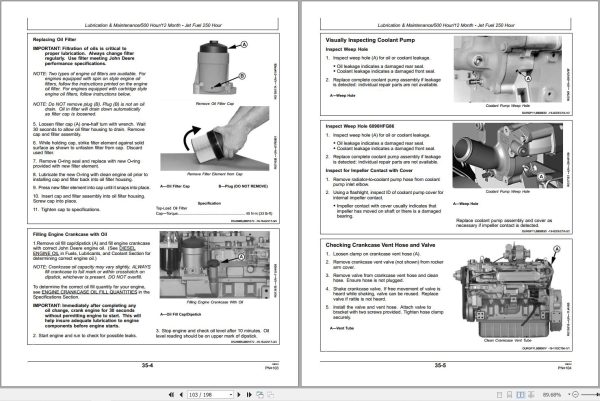Return to the previous view
This screenshot has width=600, height=401.
pyautogui.click(x=260, y=394)
